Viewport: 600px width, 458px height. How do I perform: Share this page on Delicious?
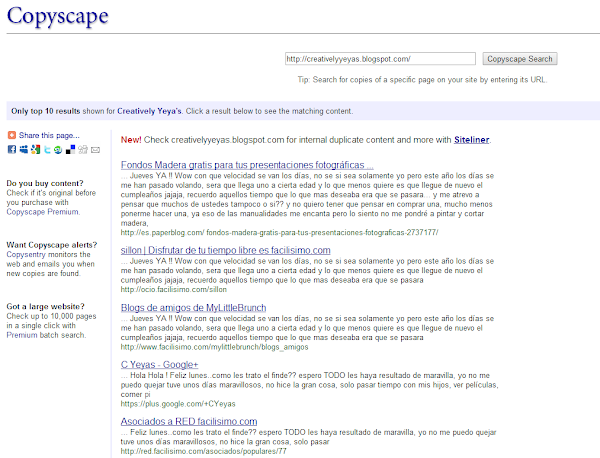tap(70, 149)
